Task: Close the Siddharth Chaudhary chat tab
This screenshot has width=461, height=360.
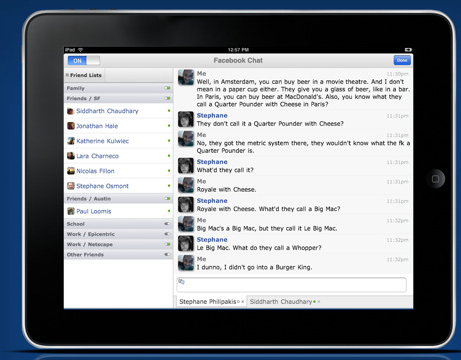Action: pos(319,302)
